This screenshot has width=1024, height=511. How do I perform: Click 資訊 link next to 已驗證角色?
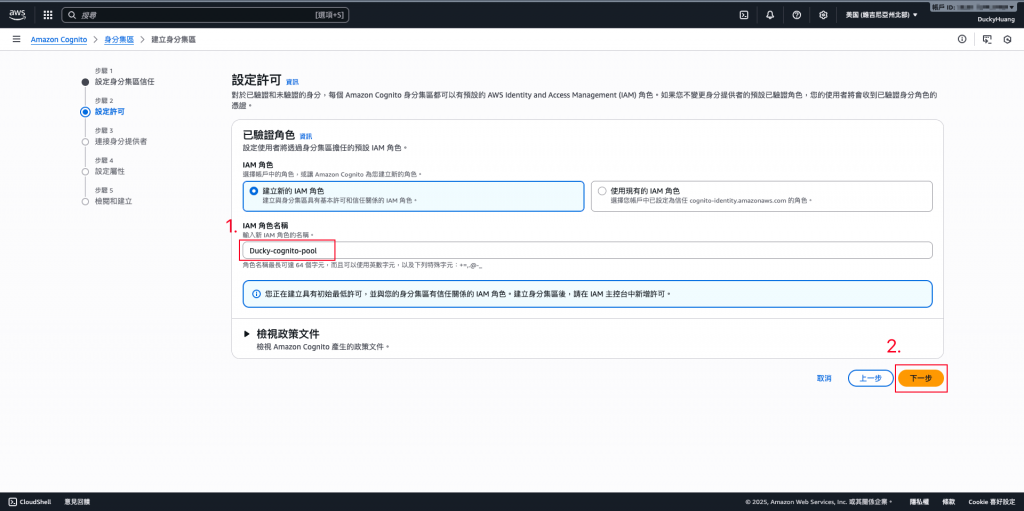click(x=306, y=137)
